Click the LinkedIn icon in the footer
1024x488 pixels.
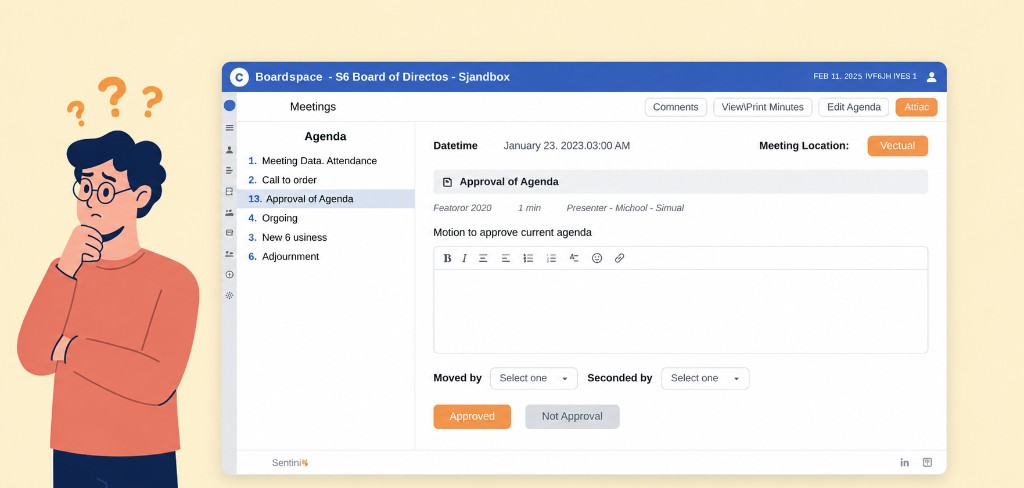tap(904, 463)
